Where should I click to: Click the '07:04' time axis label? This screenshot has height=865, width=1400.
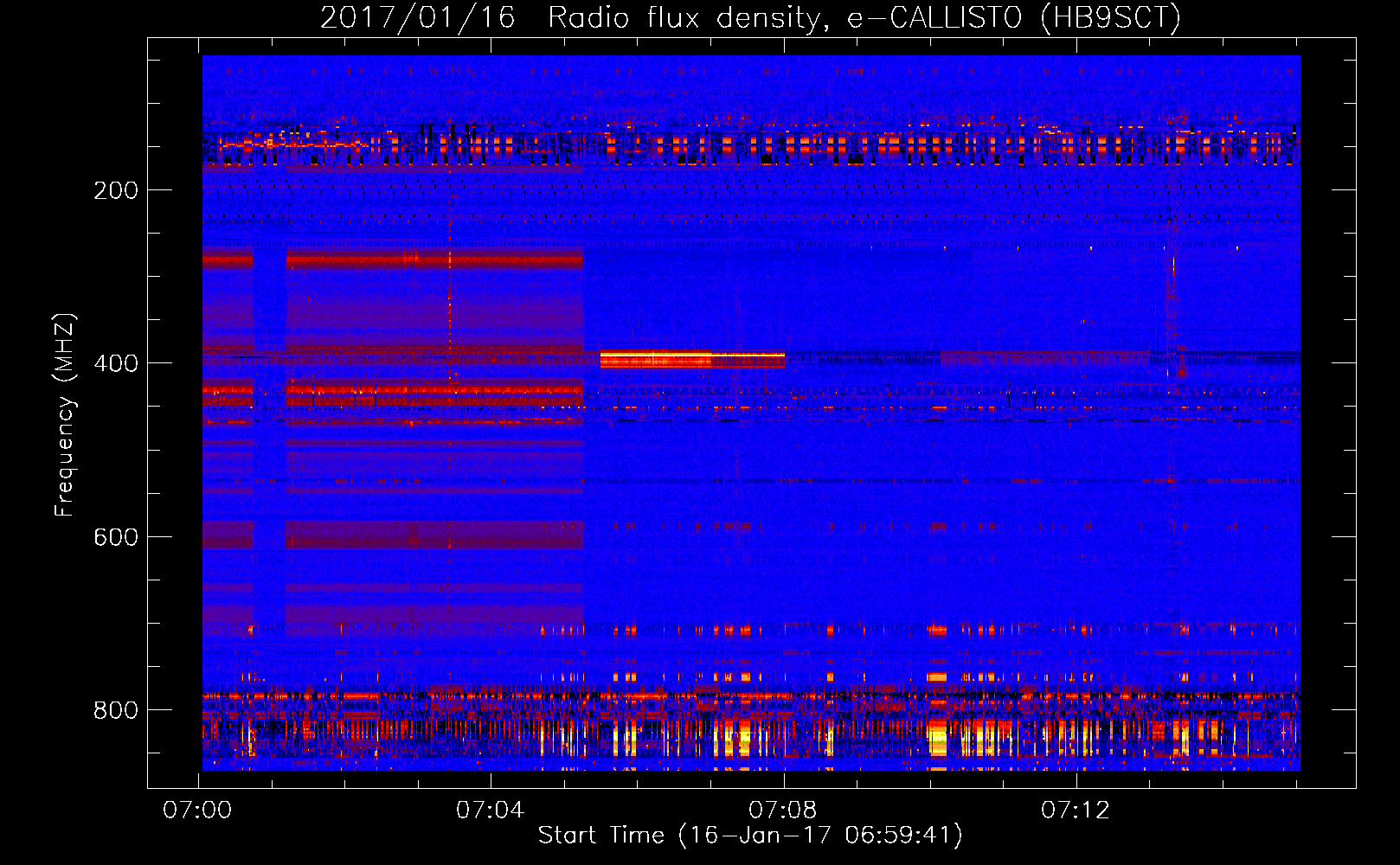pos(490,811)
